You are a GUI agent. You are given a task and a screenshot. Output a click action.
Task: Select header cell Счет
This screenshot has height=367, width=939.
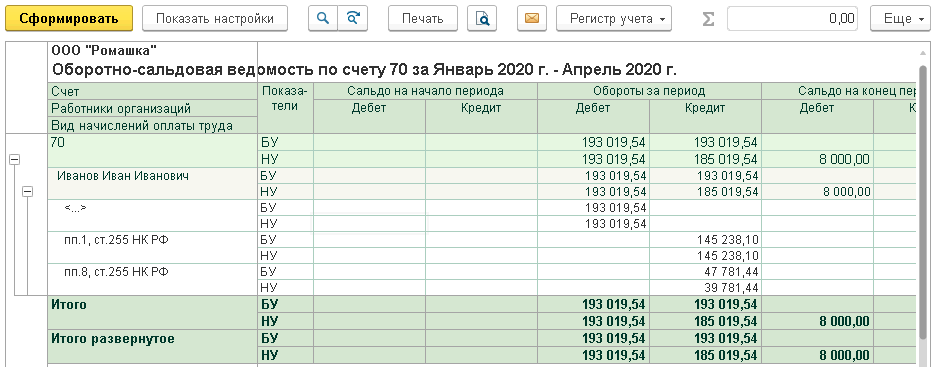pos(153,92)
